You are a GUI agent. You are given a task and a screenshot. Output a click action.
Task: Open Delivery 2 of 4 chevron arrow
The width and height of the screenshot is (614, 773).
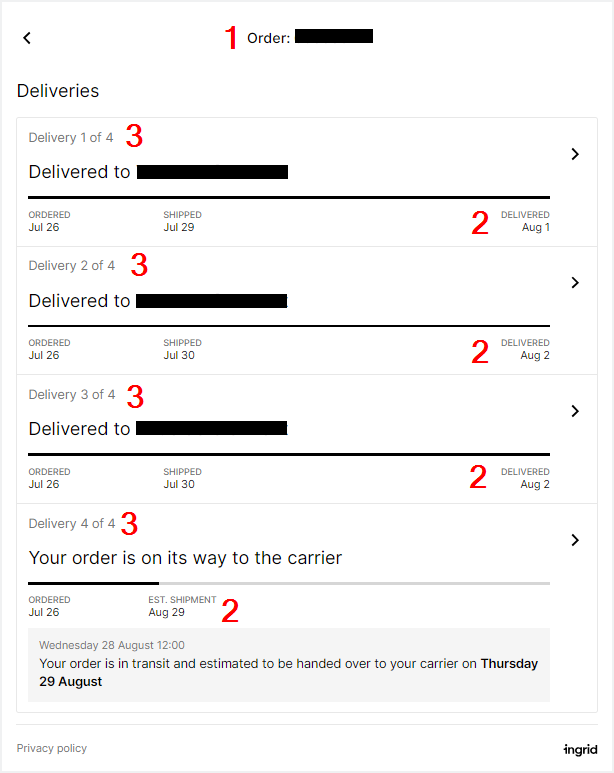click(575, 283)
